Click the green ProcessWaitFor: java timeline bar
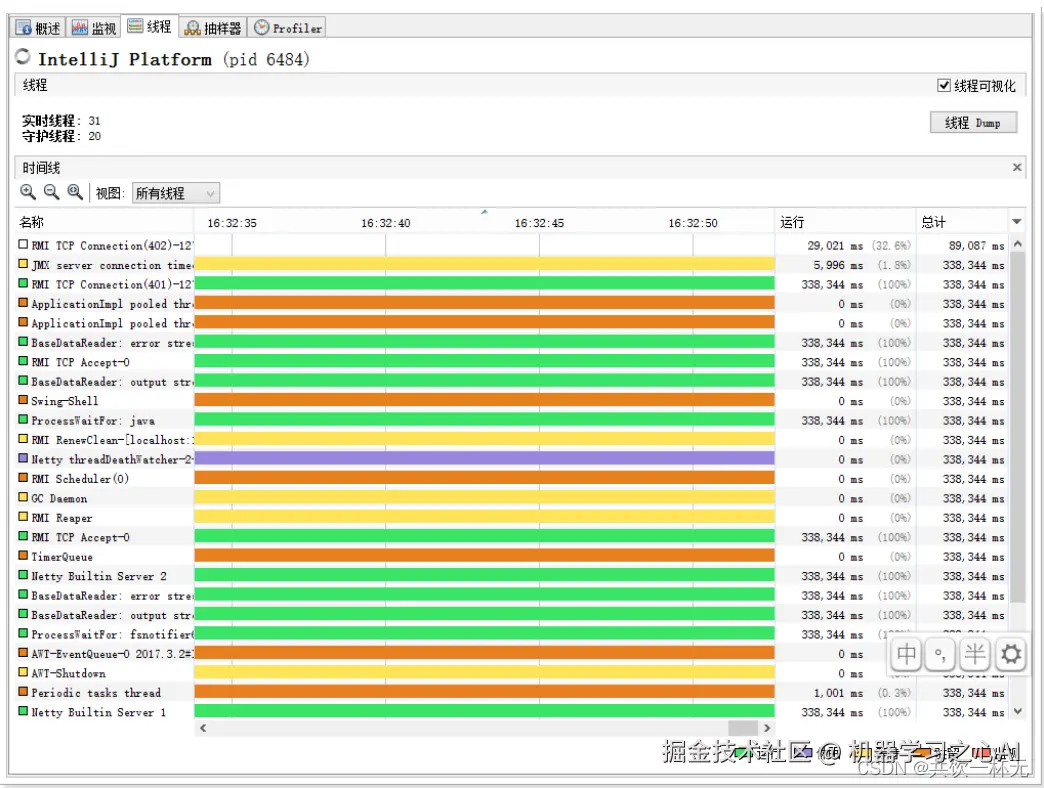The height and width of the screenshot is (788, 1044). 484,420
